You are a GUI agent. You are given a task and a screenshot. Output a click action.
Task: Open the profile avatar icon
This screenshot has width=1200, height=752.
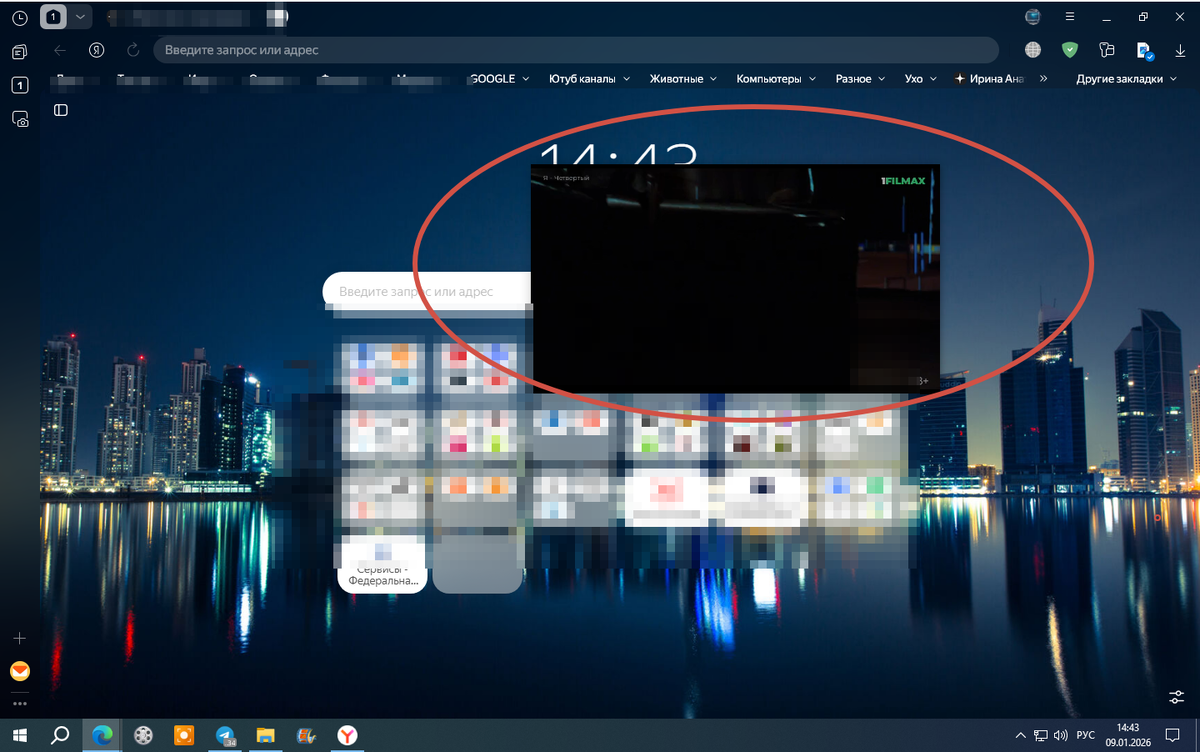click(x=1033, y=17)
